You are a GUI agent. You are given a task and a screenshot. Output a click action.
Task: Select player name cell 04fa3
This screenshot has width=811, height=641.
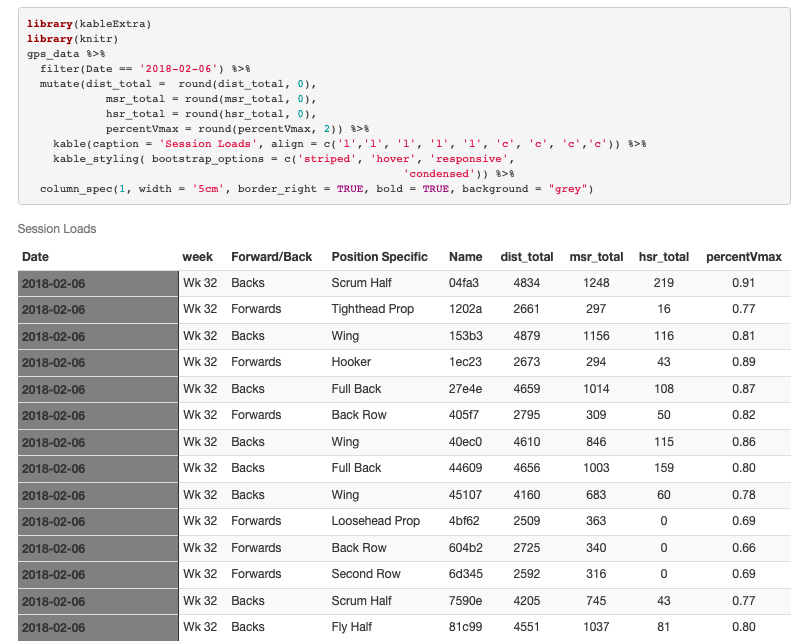pos(466,283)
